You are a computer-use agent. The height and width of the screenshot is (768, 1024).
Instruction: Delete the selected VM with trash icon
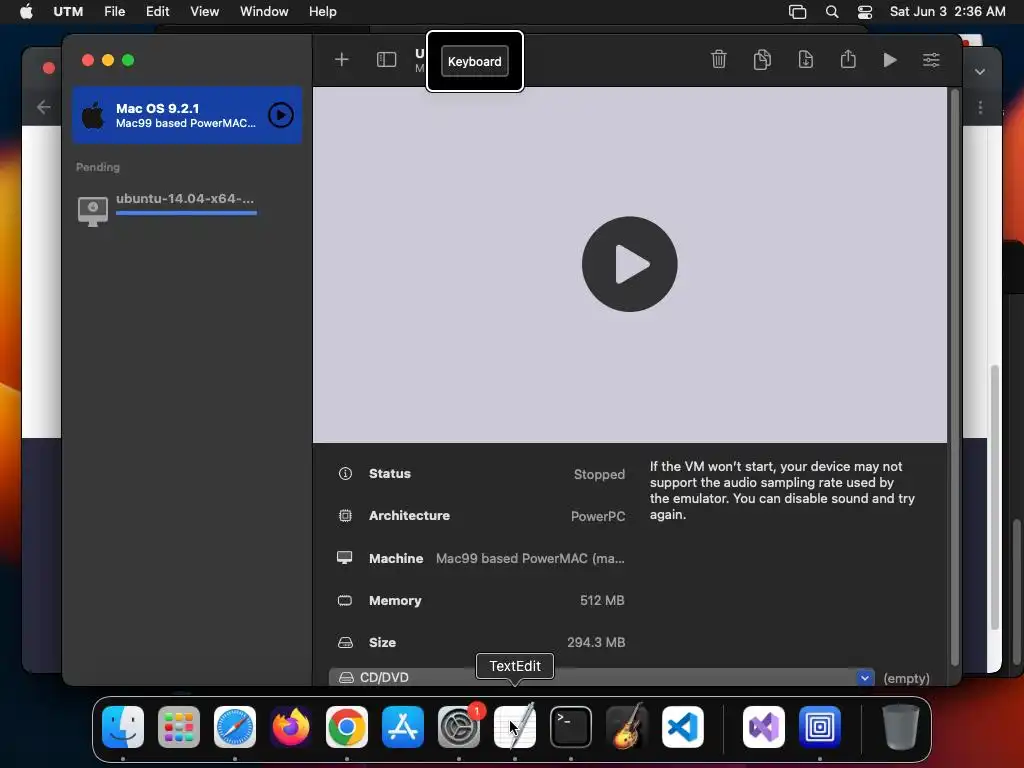click(718, 59)
